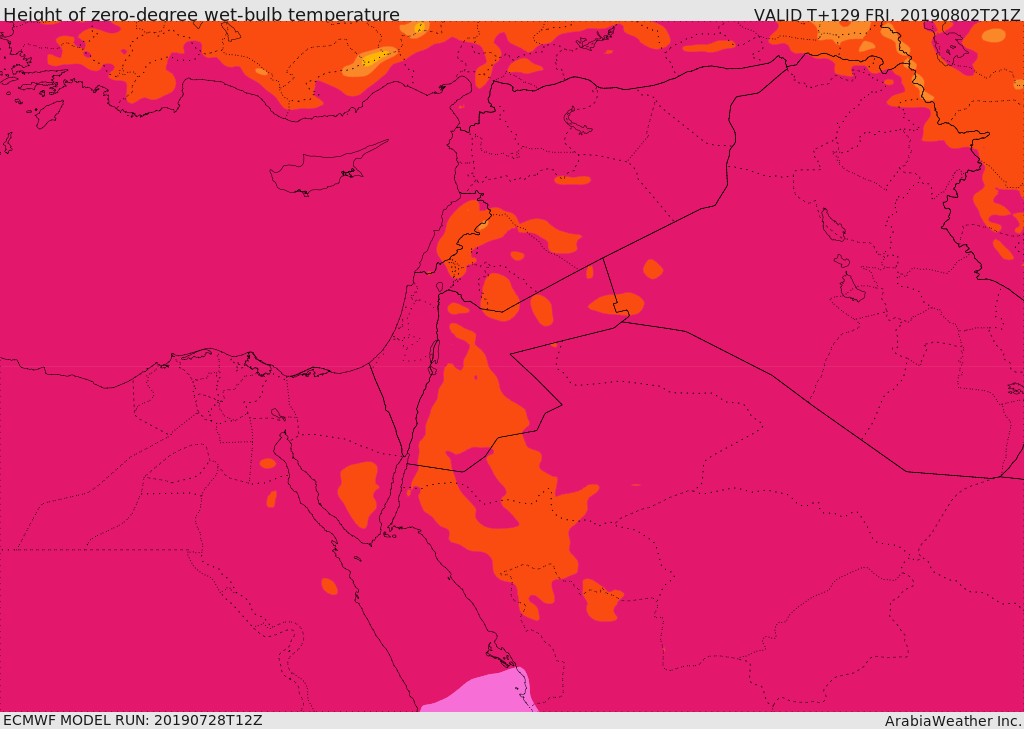This screenshot has width=1024, height=729.
Task: Click the 'Height of zero-degree wet-bulb temperature' title
Action: [201, 14]
